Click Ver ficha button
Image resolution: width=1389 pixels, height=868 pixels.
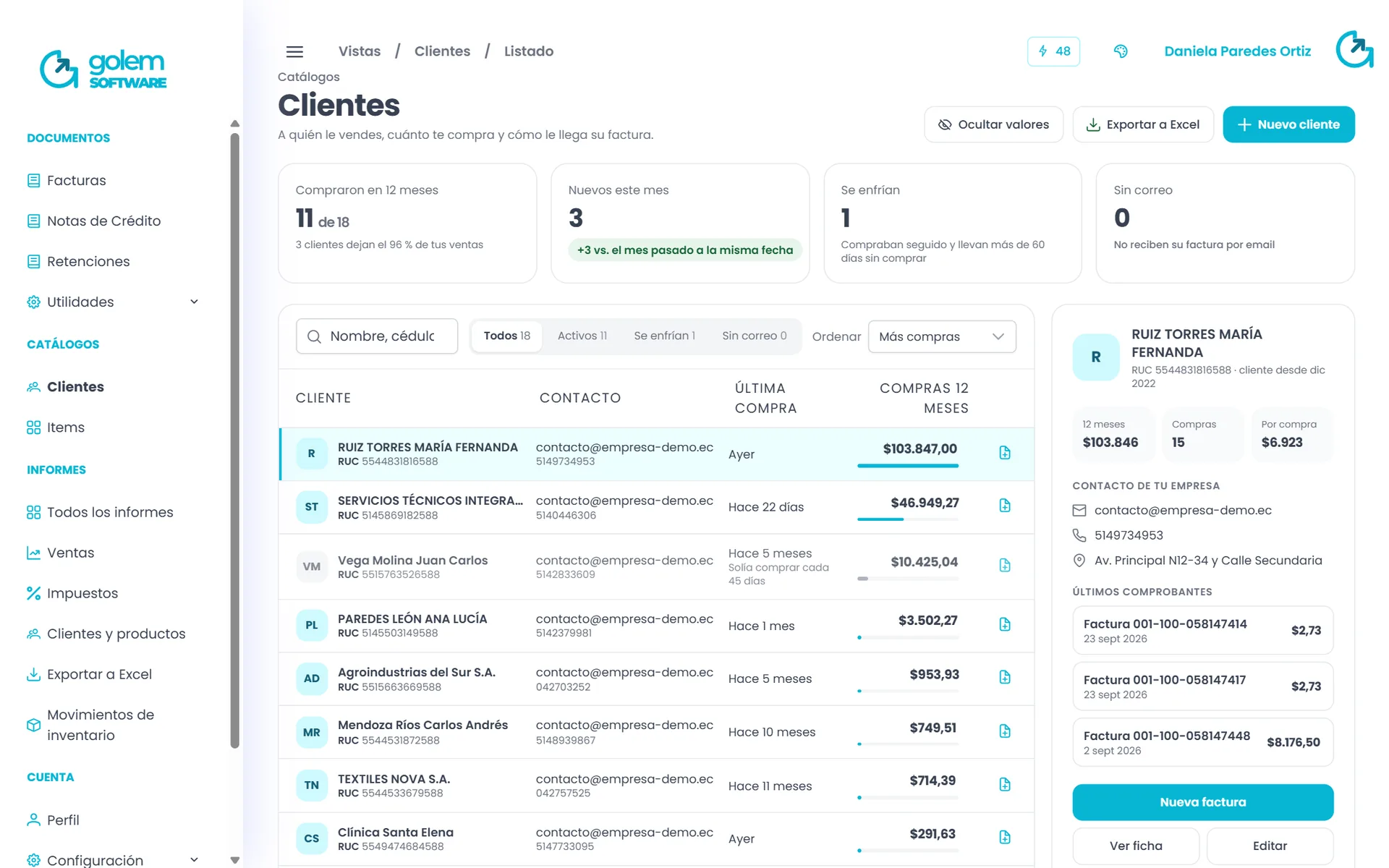pos(1136,846)
